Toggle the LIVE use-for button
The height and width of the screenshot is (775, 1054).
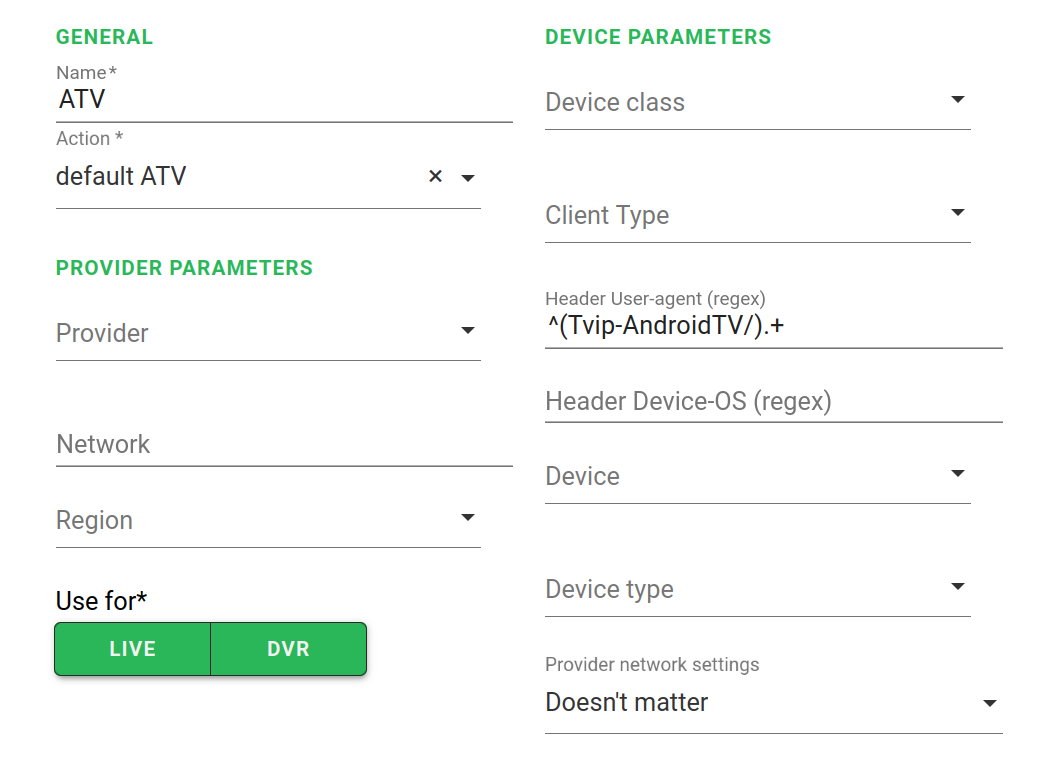(x=132, y=649)
